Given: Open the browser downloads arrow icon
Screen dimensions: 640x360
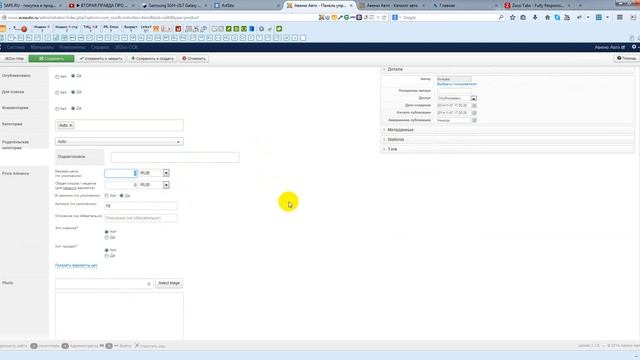Looking at the screenshot, I should [535, 18].
